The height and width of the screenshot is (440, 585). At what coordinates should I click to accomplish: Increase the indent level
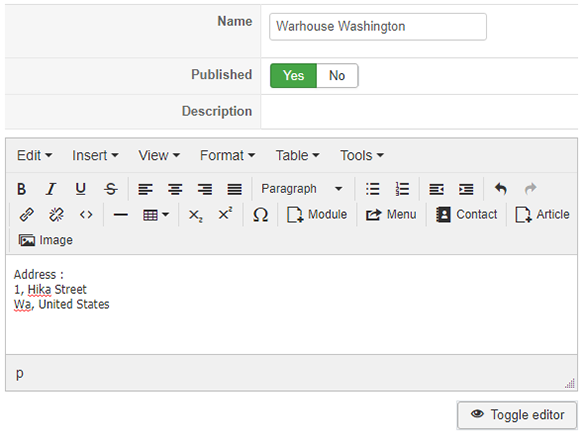pos(466,189)
